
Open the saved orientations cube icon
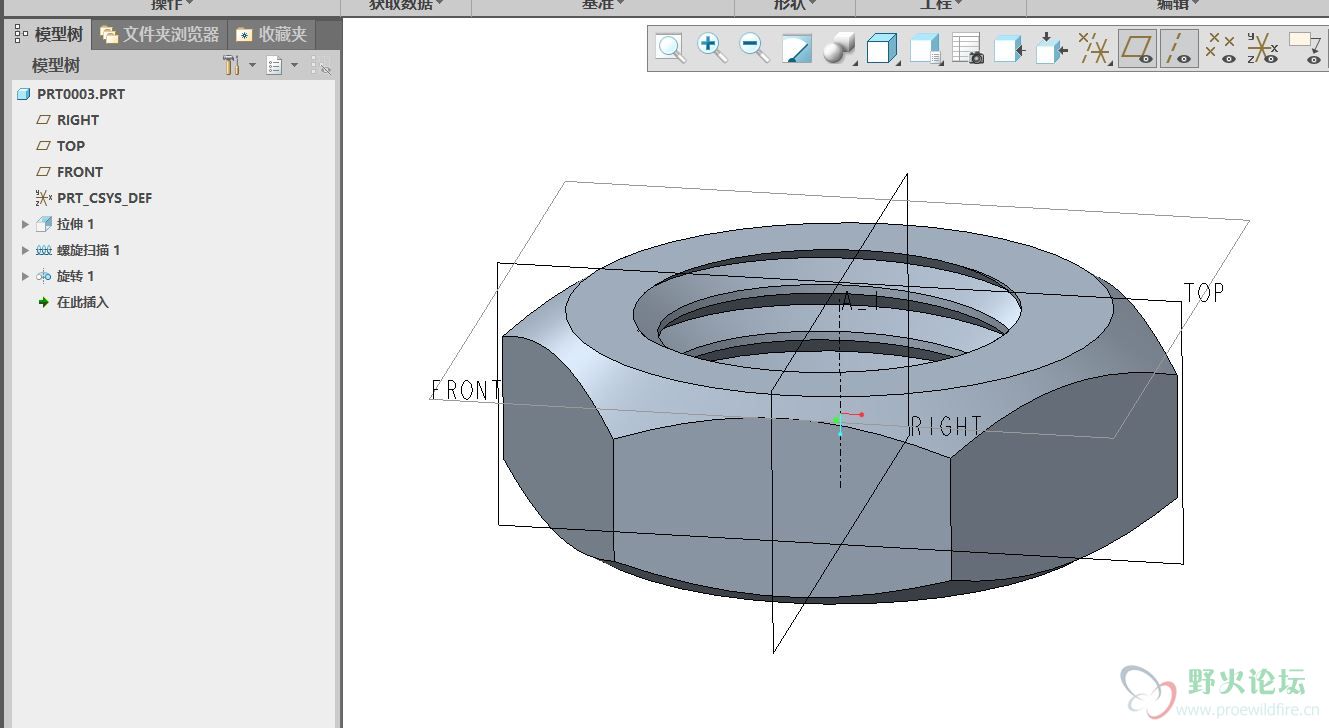[882, 48]
